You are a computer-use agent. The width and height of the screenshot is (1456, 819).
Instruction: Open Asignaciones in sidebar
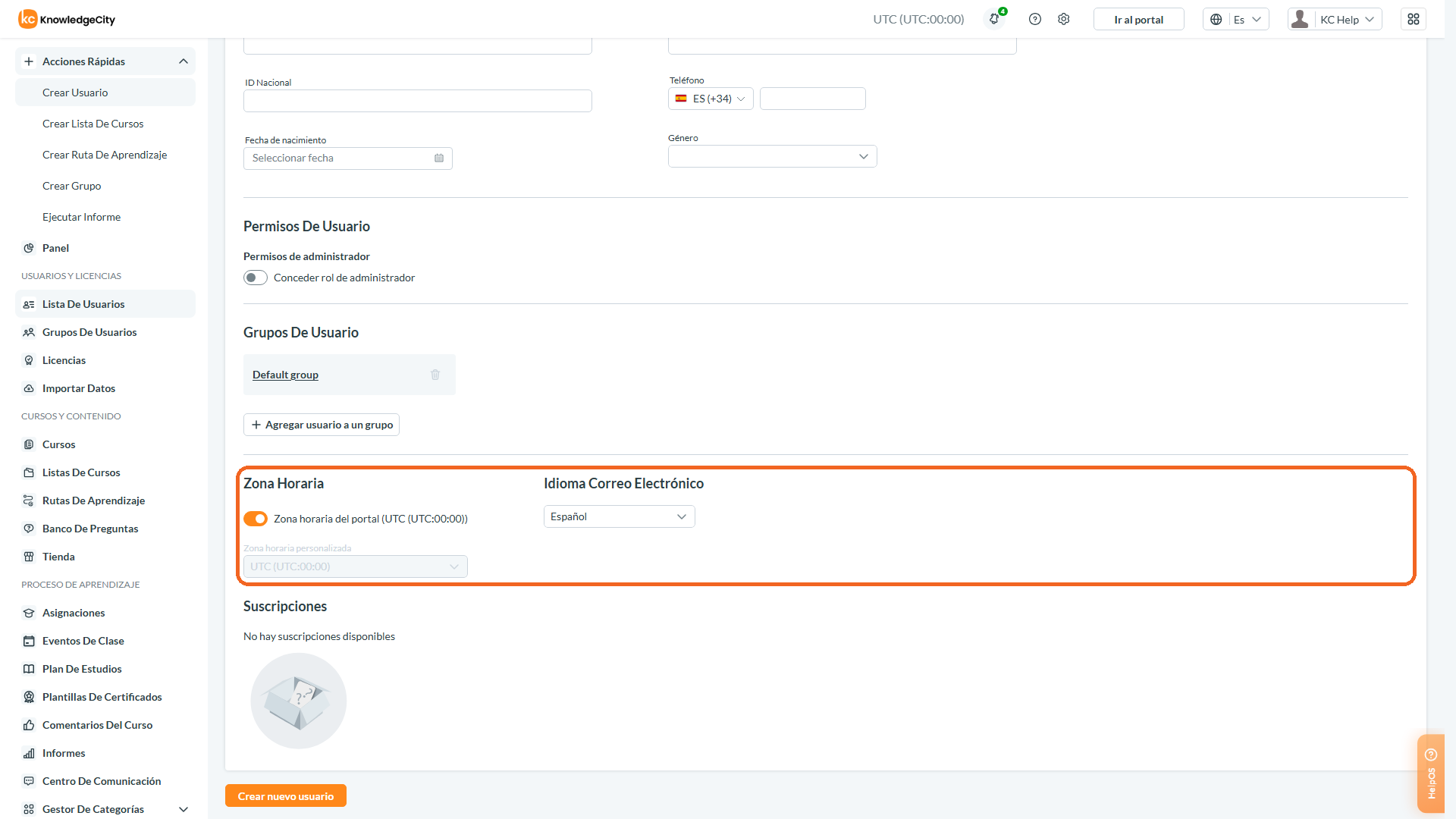pyautogui.click(x=105, y=613)
